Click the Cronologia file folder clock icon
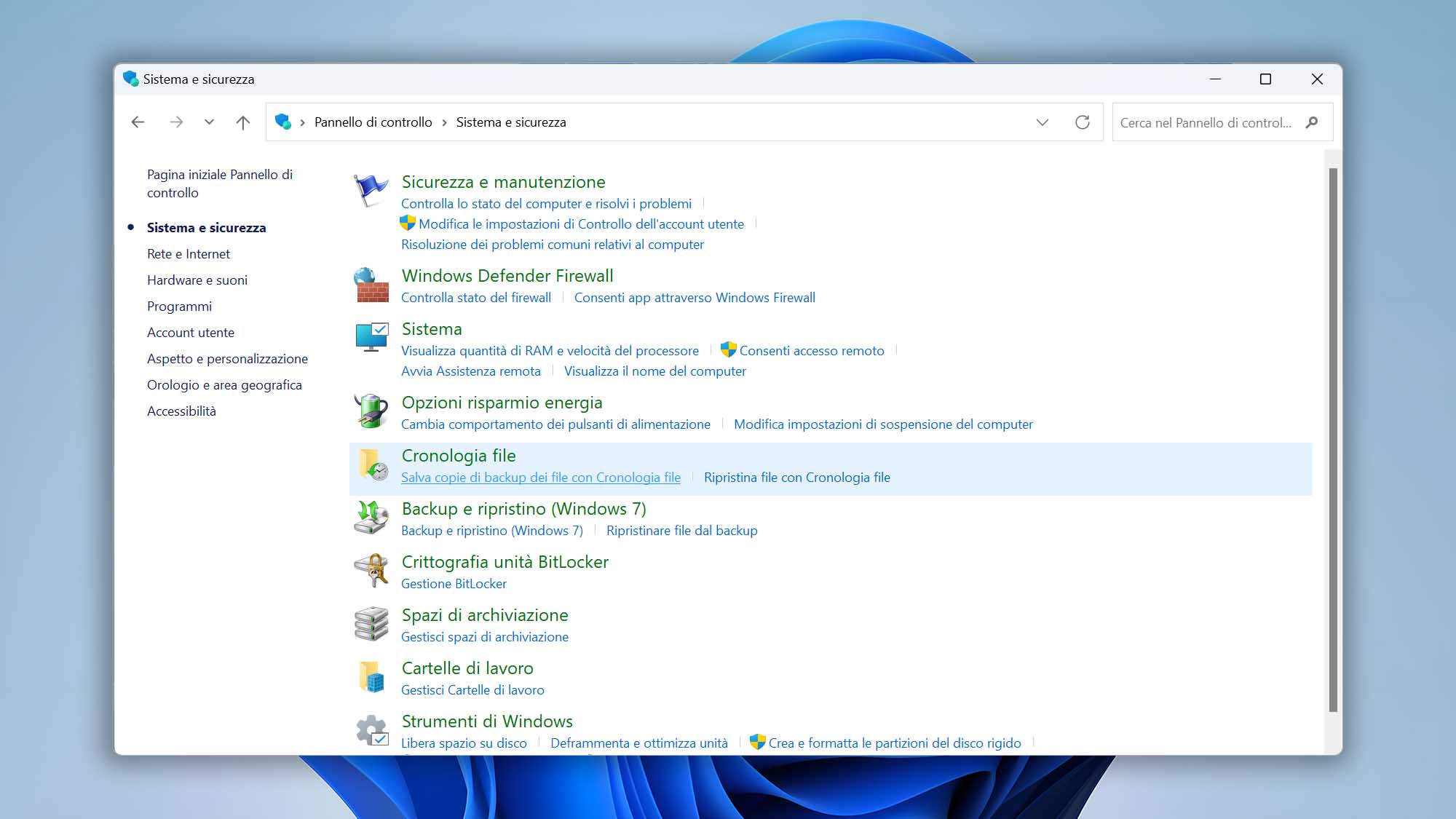The image size is (1456, 819). pyautogui.click(x=373, y=464)
